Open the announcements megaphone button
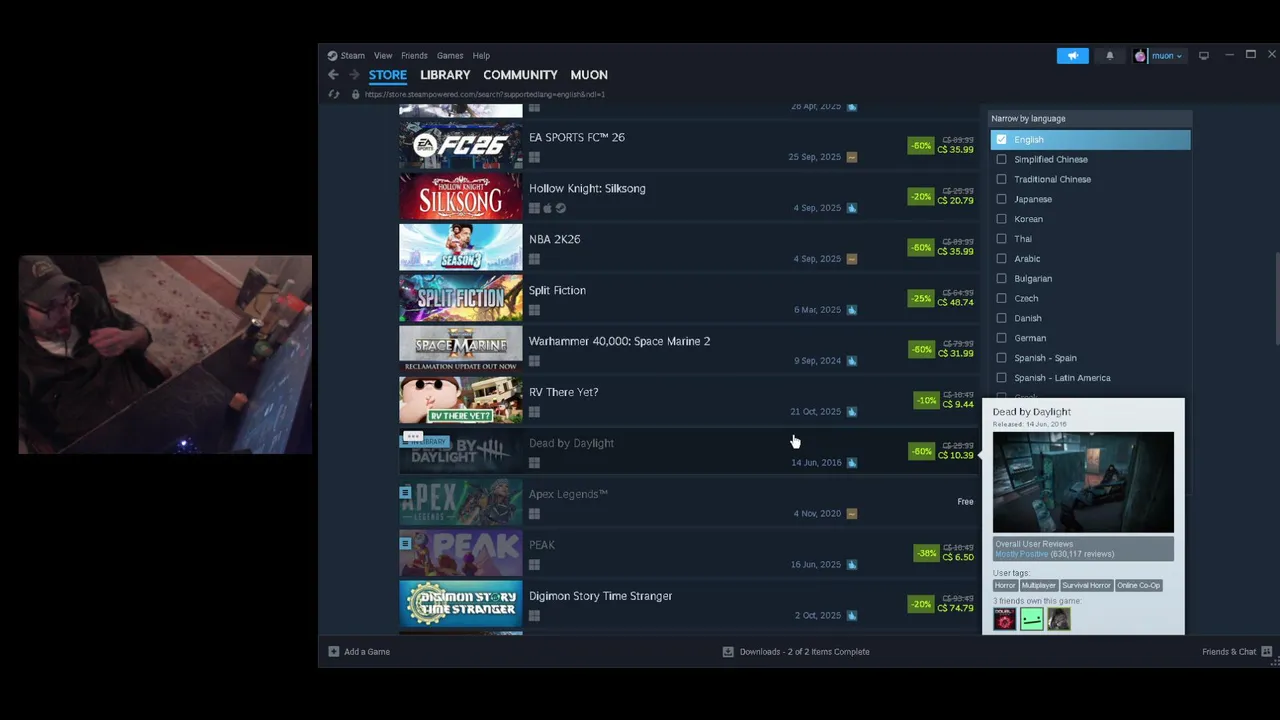 (1072, 56)
